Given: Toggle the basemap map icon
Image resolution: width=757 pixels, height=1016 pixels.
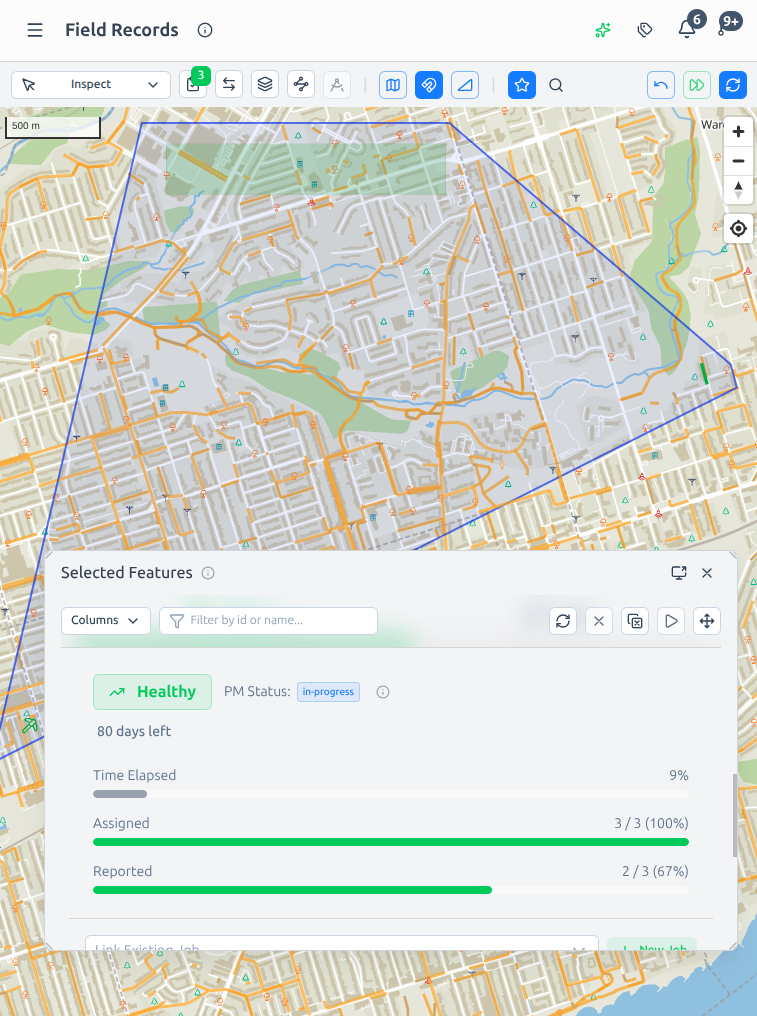Looking at the screenshot, I should coord(393,85).
